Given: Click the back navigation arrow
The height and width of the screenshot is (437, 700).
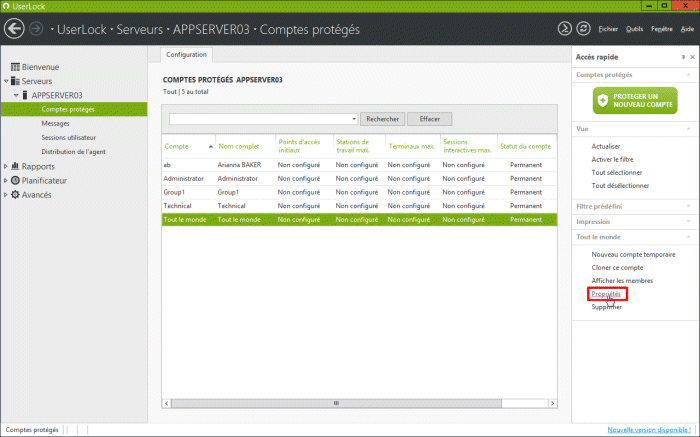Looking at the screenshot, I should pos(14,29).
